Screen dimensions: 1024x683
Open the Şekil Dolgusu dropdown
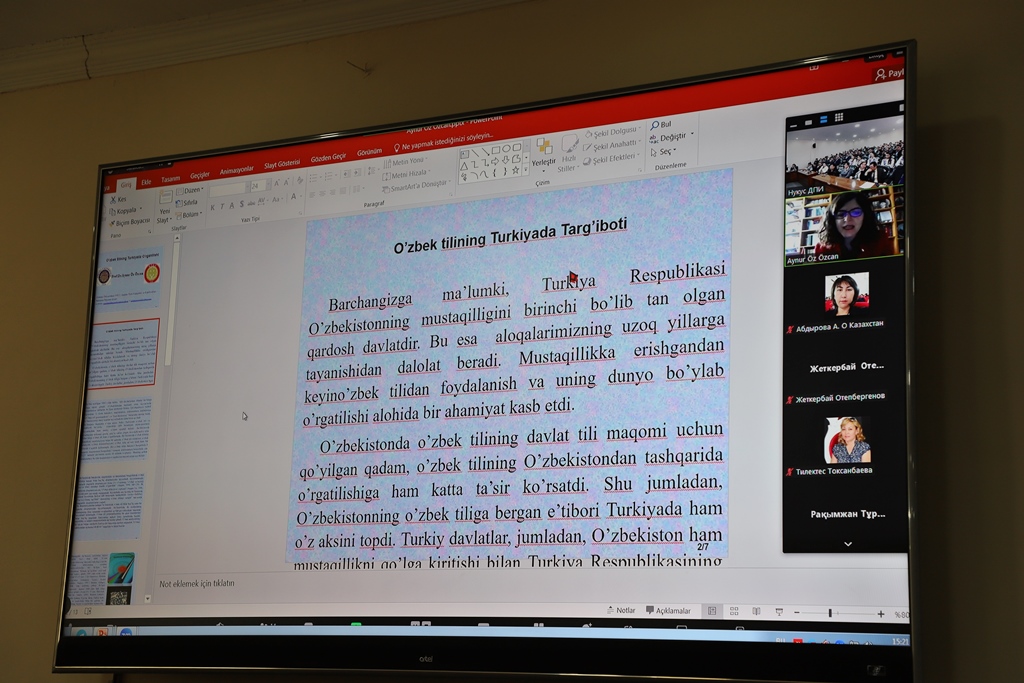612,132
